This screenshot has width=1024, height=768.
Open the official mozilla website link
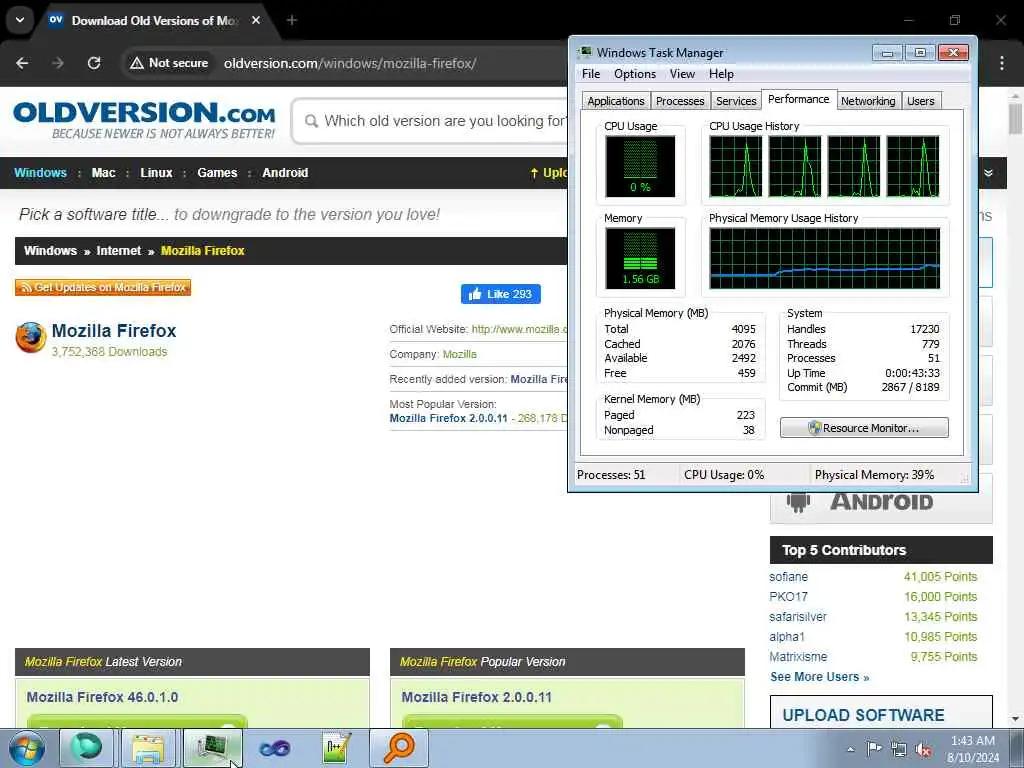[x=519, y=330]
